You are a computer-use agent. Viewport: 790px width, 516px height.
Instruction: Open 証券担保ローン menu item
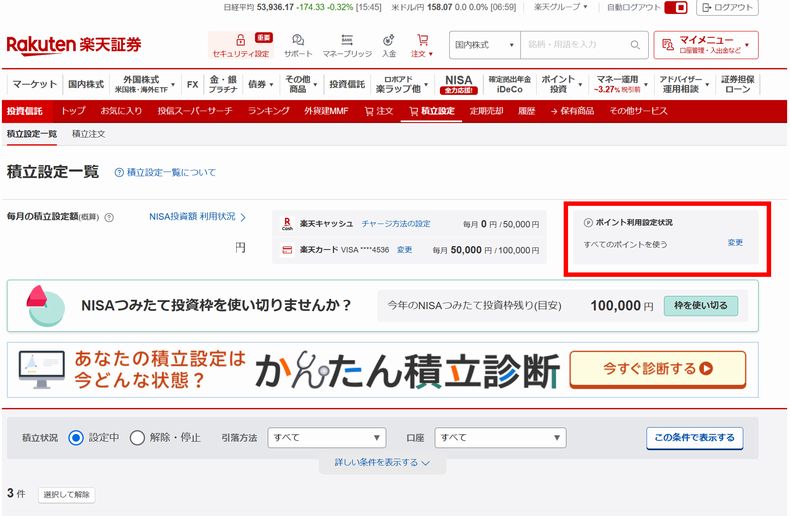(738, 84)
